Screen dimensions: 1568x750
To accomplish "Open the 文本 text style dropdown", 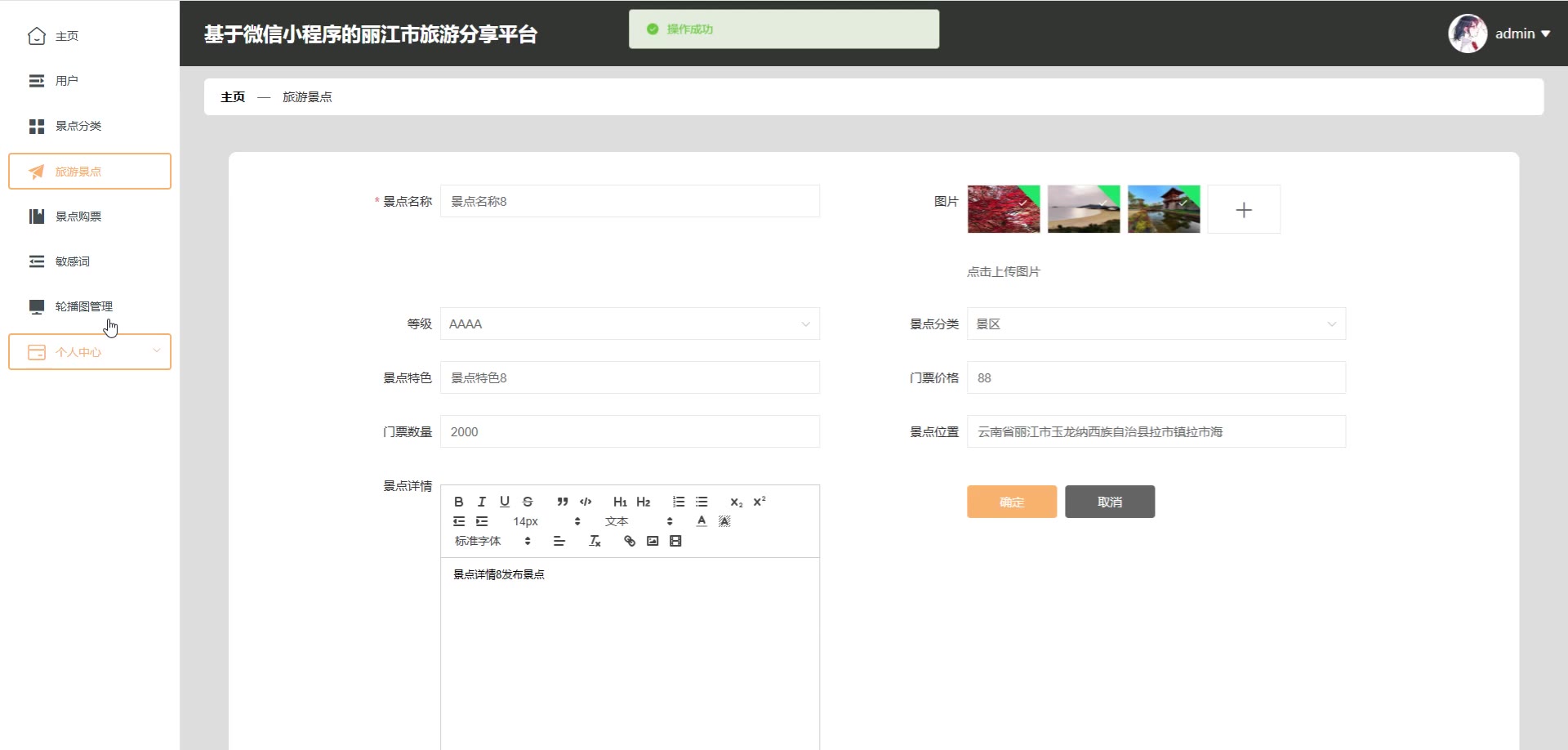I will click(639, 521).
